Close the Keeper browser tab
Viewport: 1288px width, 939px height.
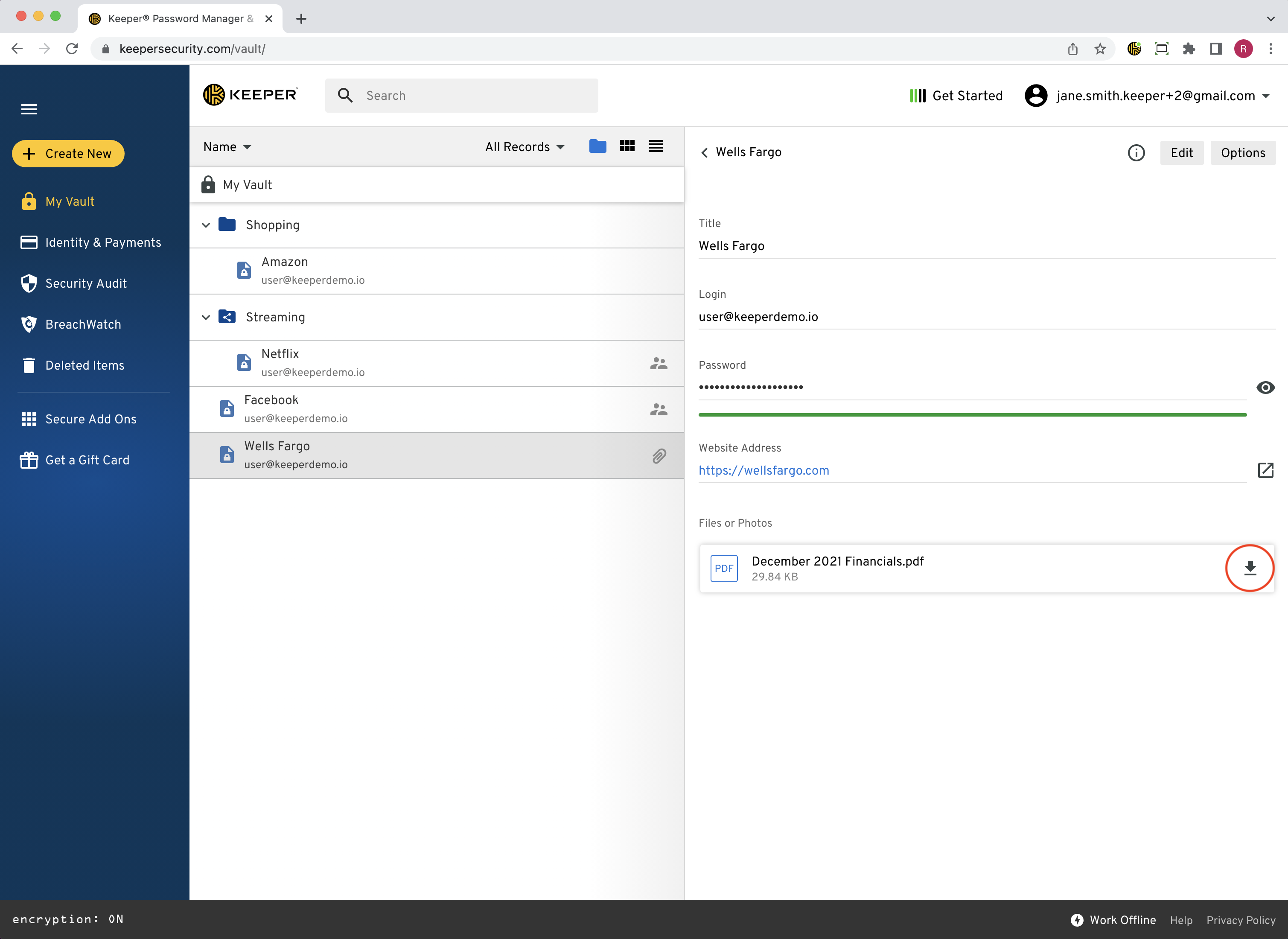point(269,19)
